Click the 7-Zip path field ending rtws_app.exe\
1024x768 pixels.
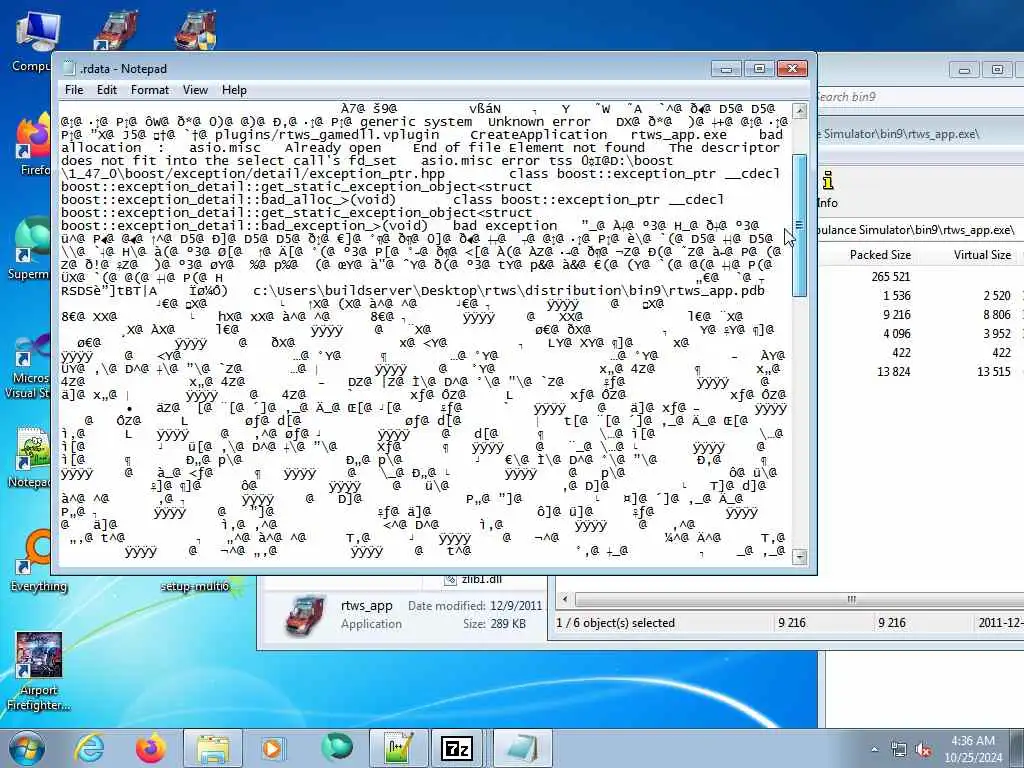[917, 230]
